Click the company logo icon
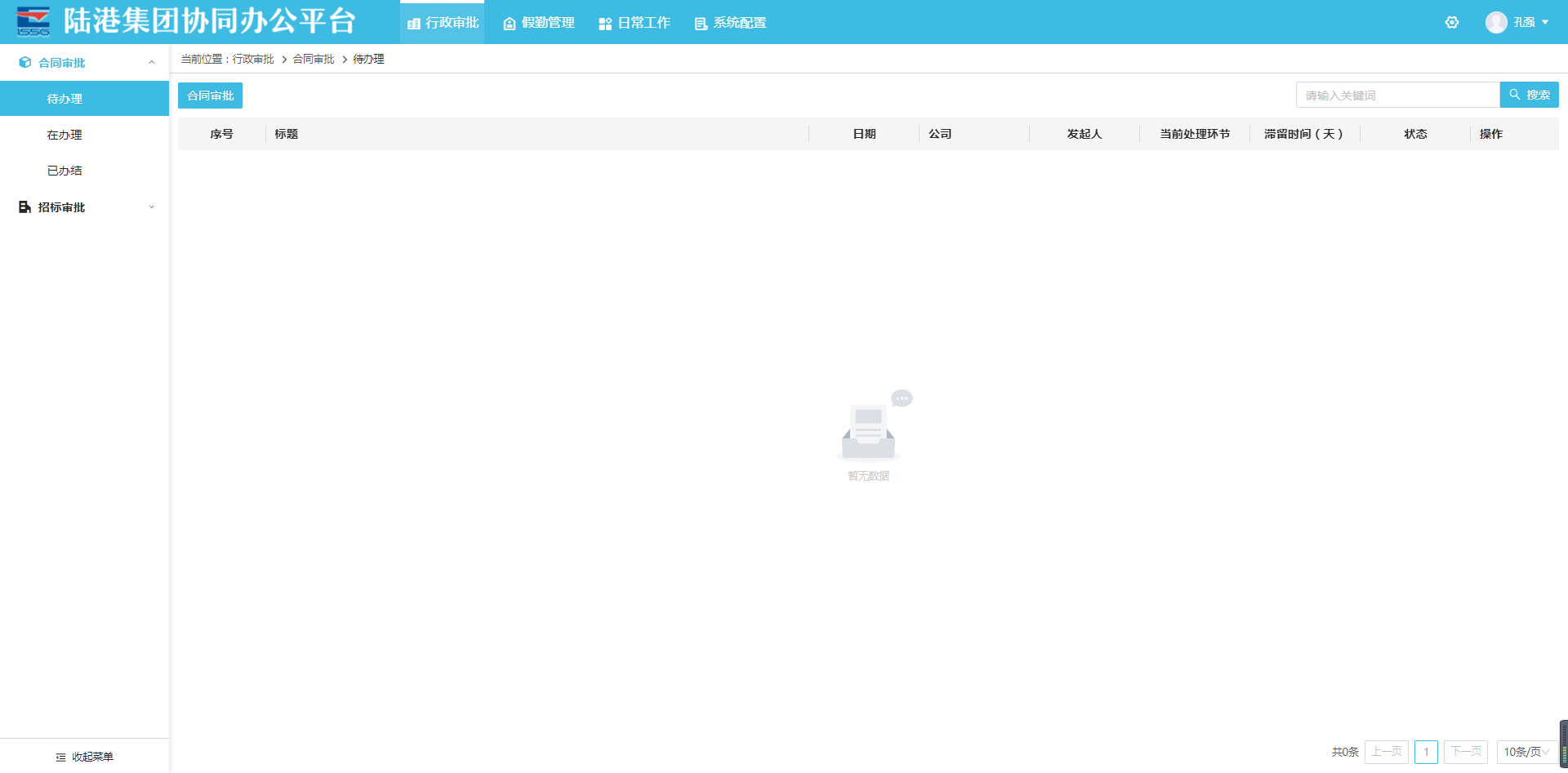Viewport: 1568px width, 773px height. point(33,21)
